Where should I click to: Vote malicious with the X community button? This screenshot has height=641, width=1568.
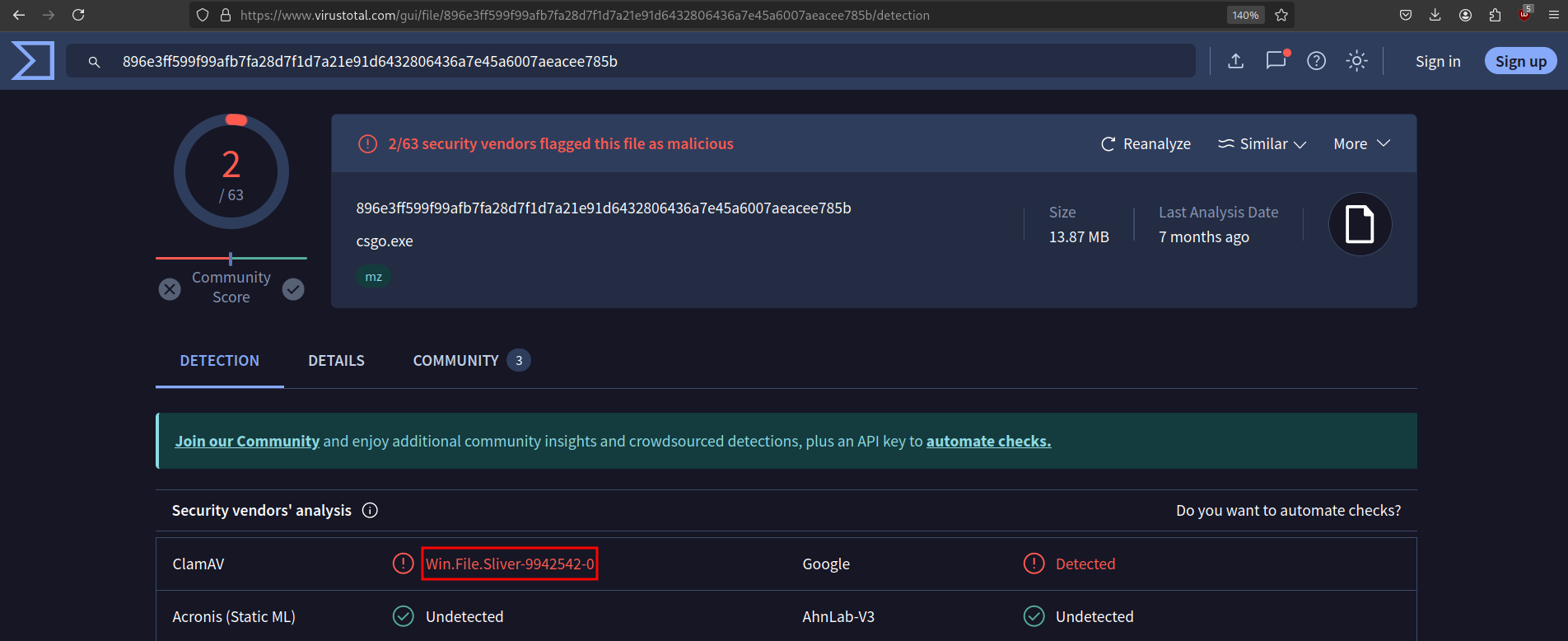point(170,289)
